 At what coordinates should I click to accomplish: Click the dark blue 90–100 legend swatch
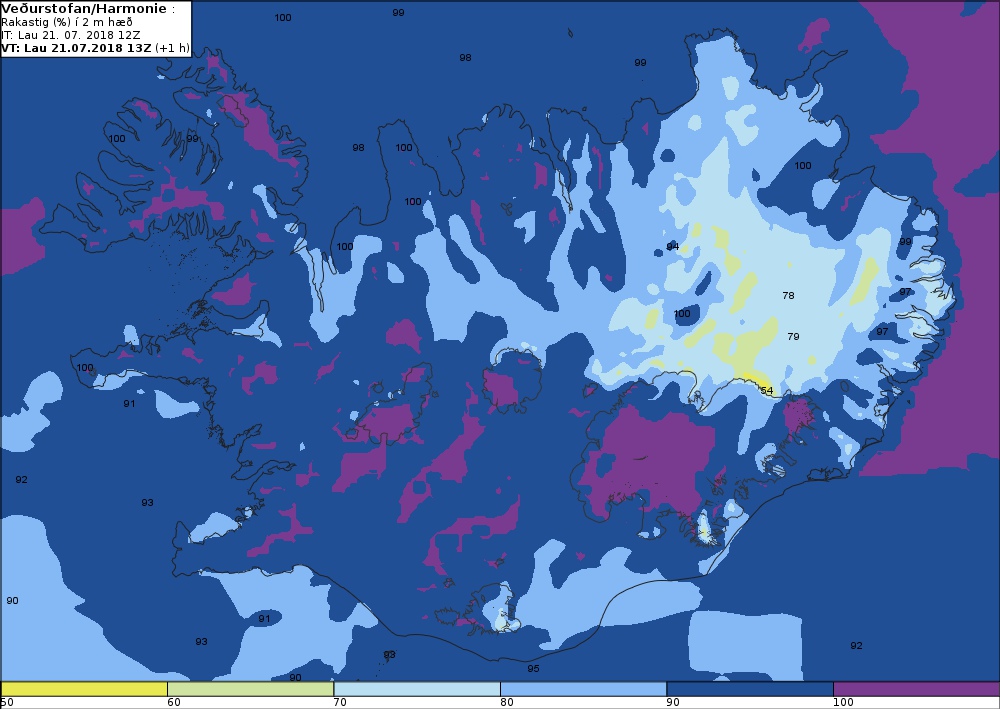point(750,689)
